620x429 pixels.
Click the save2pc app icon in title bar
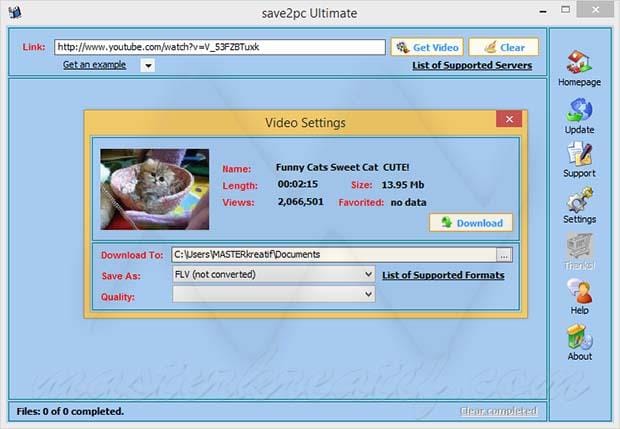coord(15,12)
